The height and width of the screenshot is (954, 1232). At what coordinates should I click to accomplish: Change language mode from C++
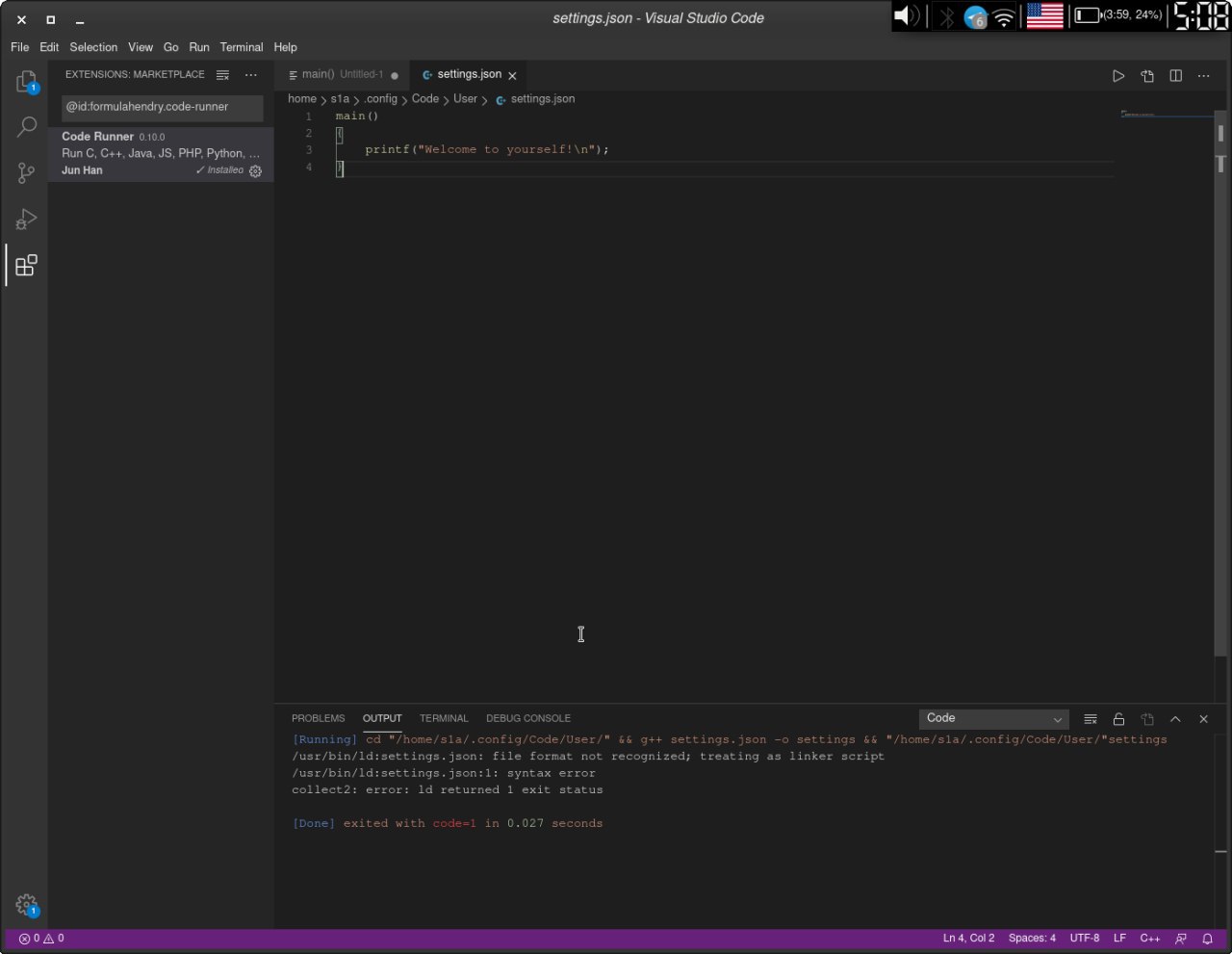[x=1150, y=939]
